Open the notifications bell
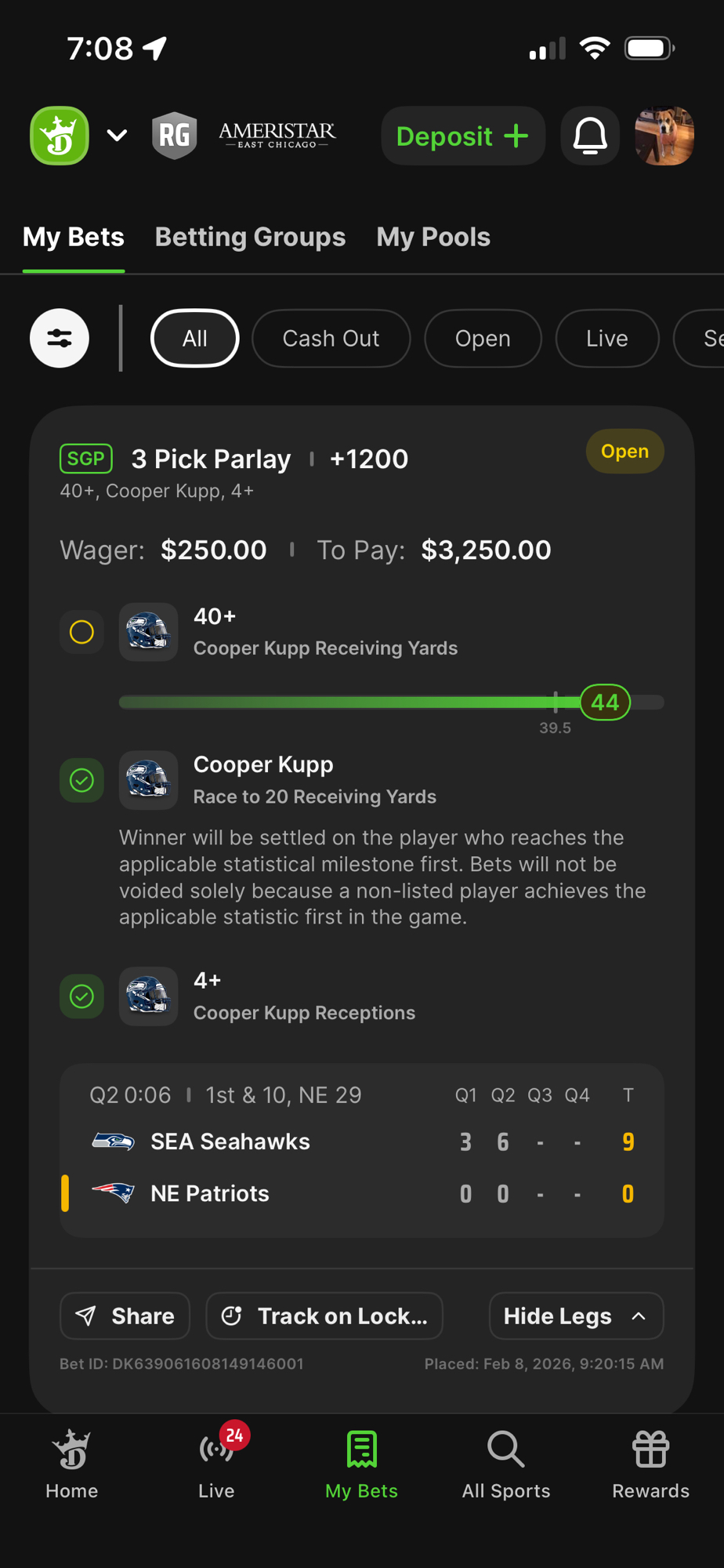The height and width of the screenshot is (1568, 724). [x=590, y=136]
